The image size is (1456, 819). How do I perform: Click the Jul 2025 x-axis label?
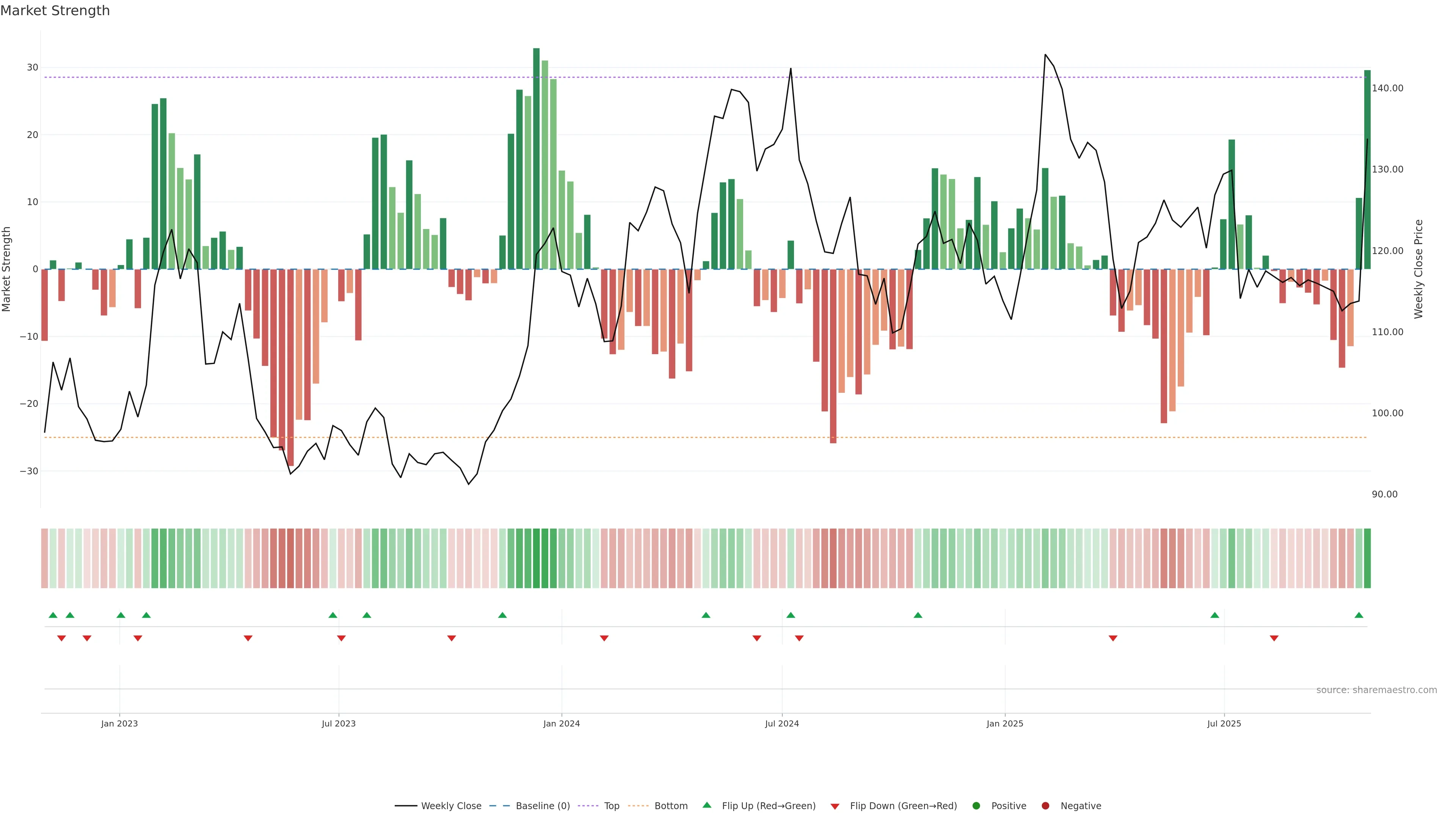[x=1224, y=723]
